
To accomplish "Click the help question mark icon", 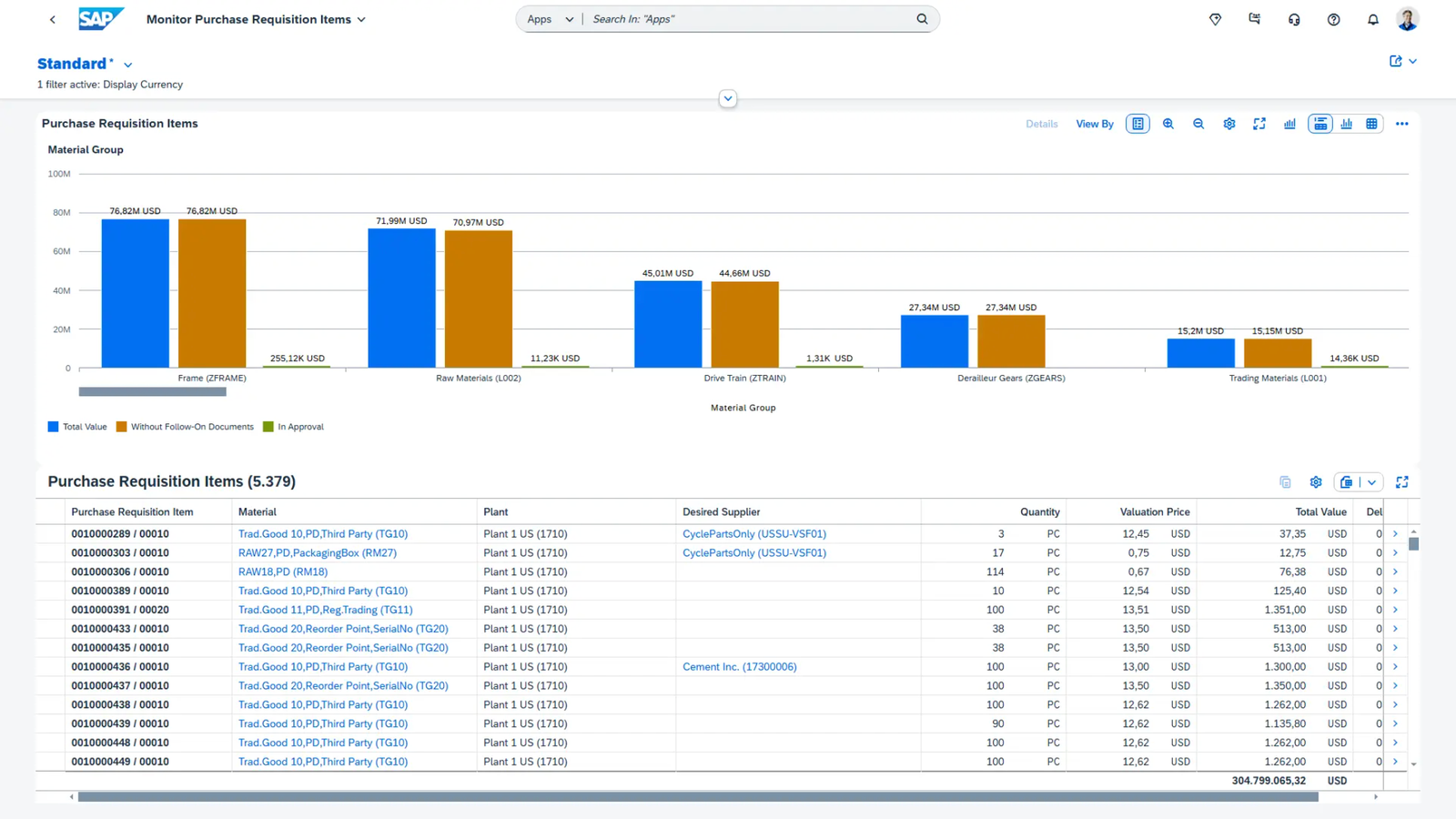I will (x=1334, y=19).
